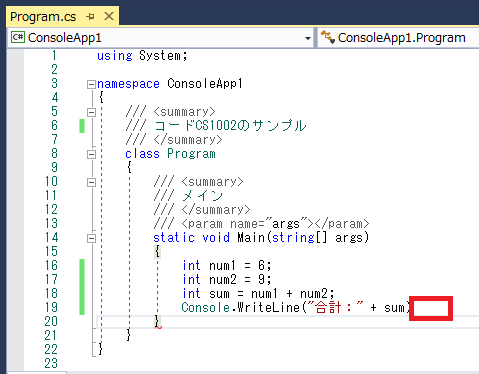This screenshot has height=374, width=479.
Task: Click 'args' in the Main signature
Action: coord(349,238)
